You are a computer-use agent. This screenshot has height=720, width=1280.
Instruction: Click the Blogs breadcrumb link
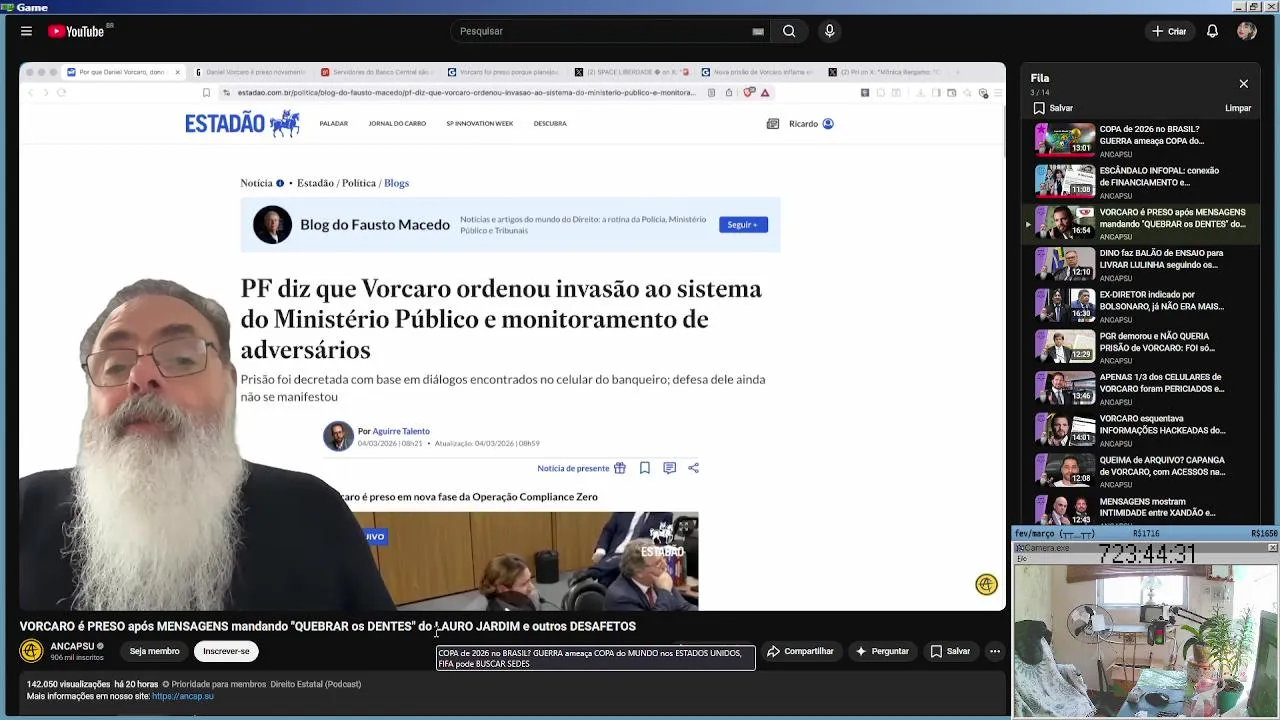(396, 183)
